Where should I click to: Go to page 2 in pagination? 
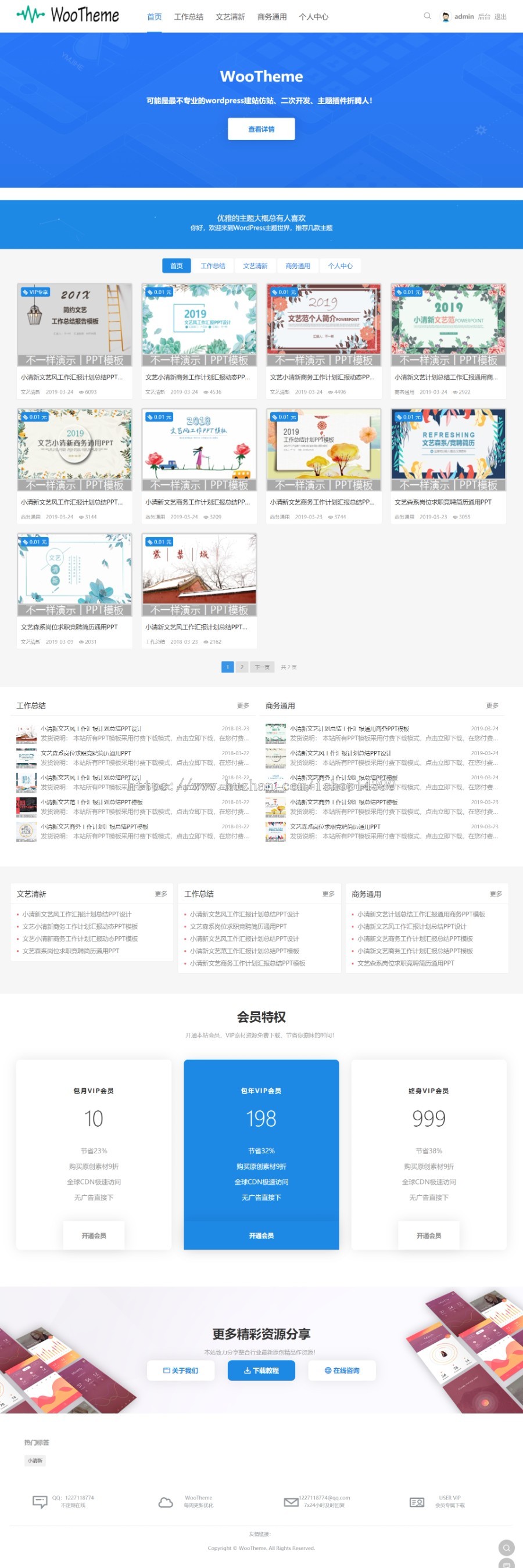point(242,667)
